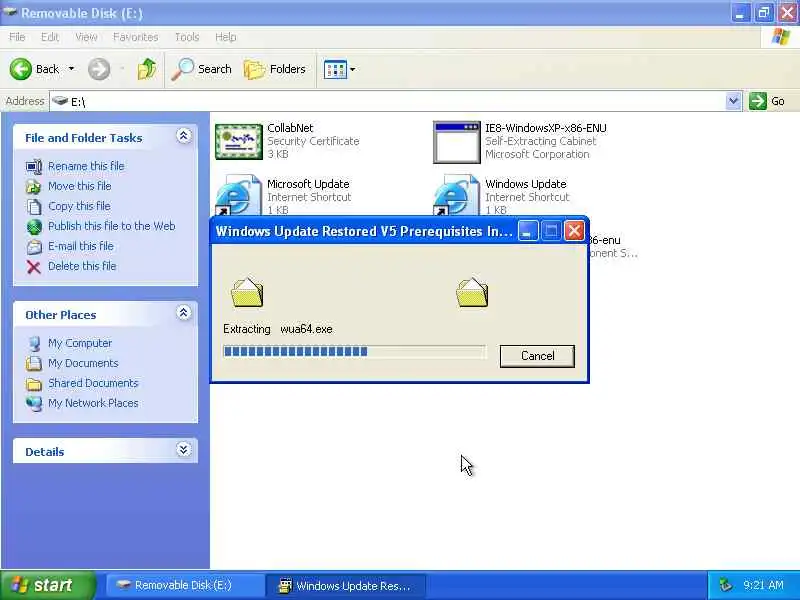Open My Documents from Other Places

point(83,363)
